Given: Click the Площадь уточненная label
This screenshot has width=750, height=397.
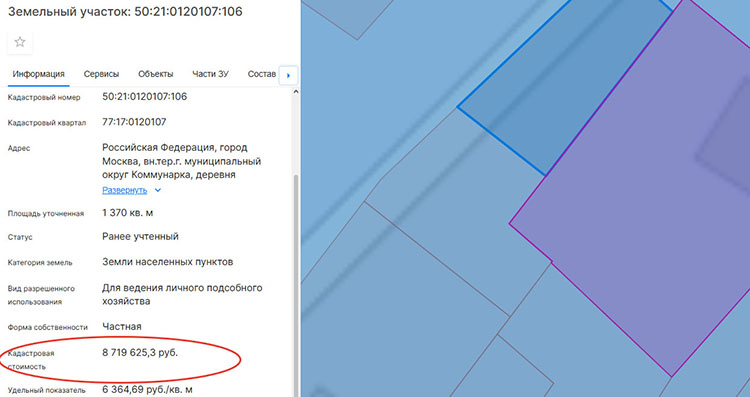Looking at the screenshot, I should pos(46,214).
